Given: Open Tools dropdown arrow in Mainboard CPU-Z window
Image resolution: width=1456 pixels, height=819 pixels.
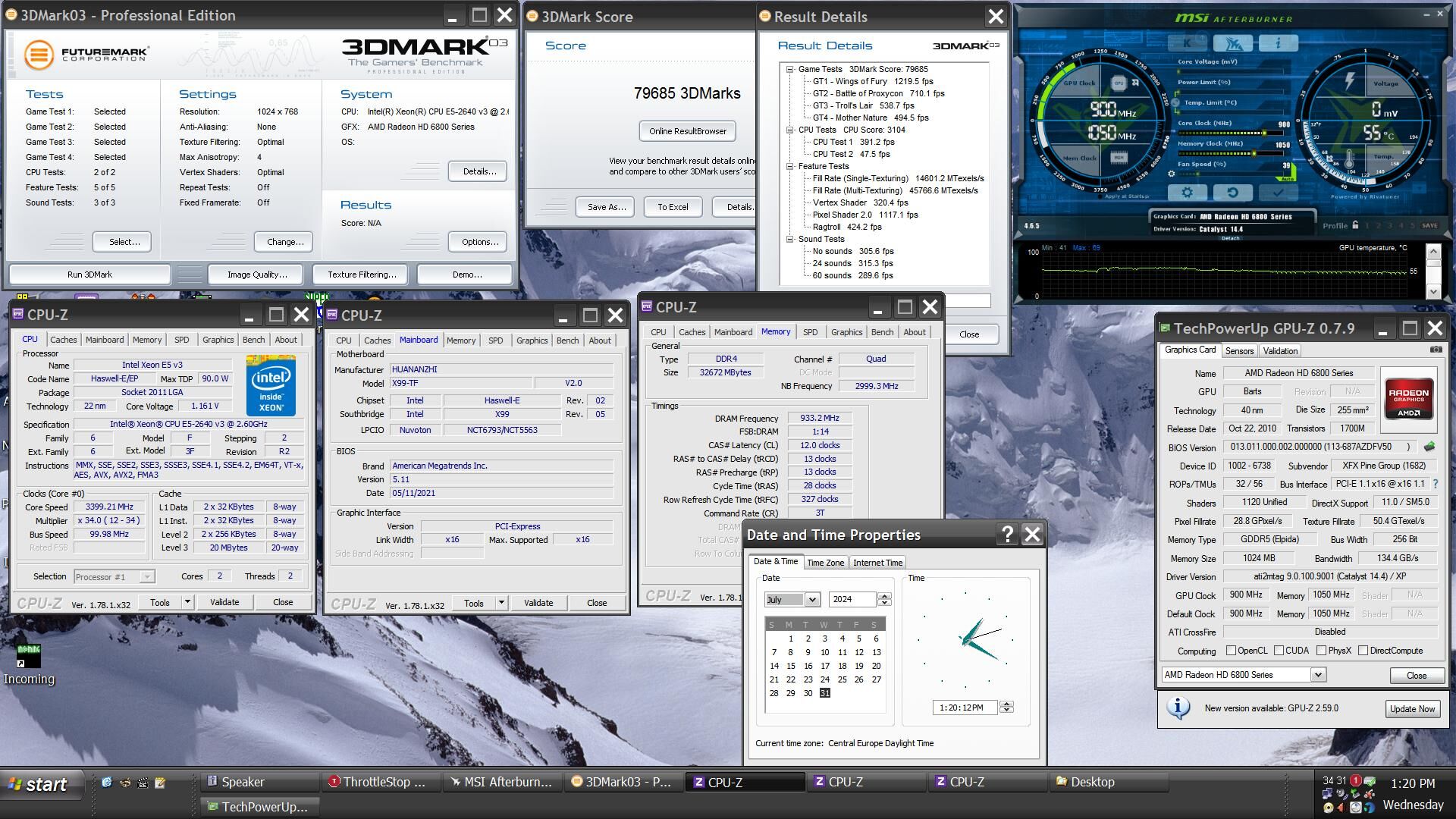Looking at the screenshot, I should tap(501, 603).
